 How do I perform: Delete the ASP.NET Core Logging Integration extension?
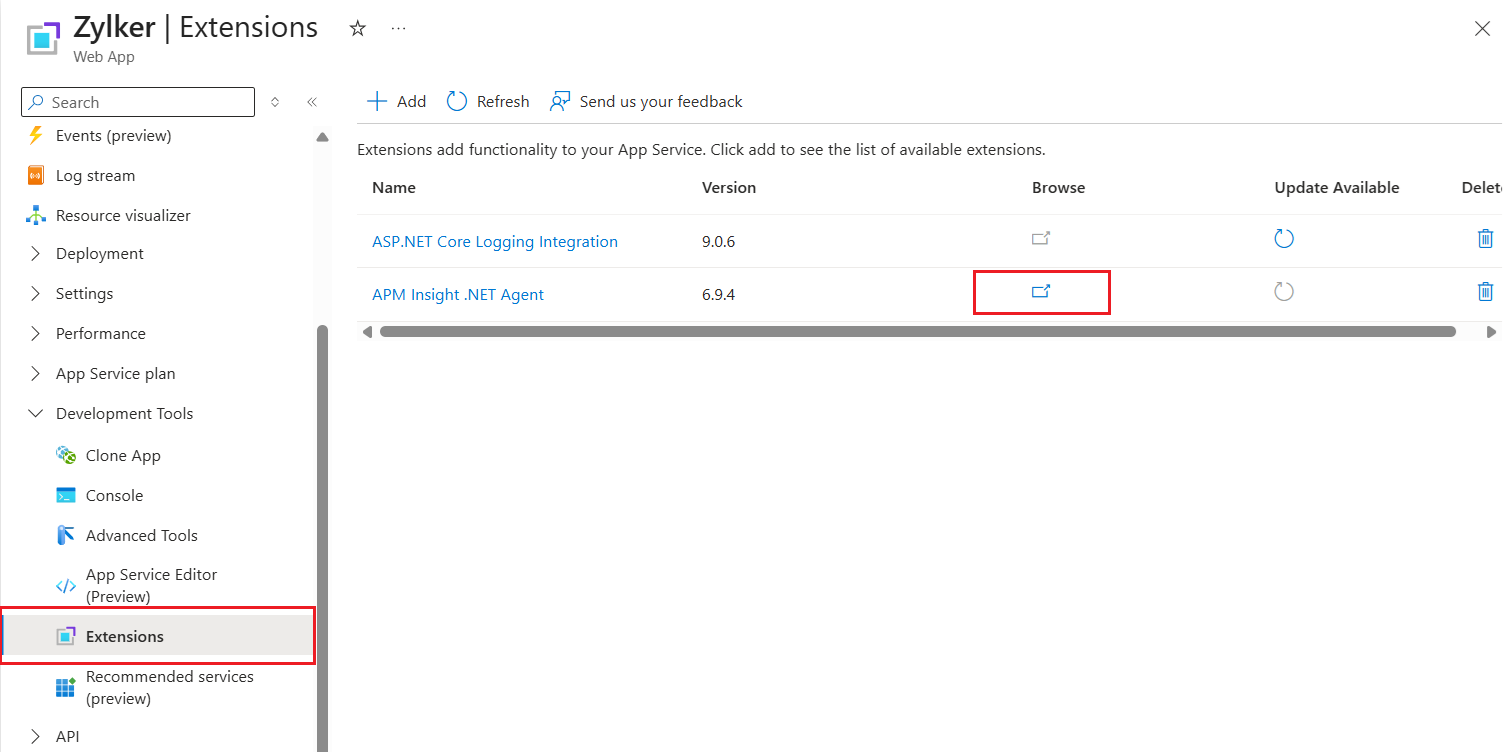pyautogui.click(x=1485, y=239)
